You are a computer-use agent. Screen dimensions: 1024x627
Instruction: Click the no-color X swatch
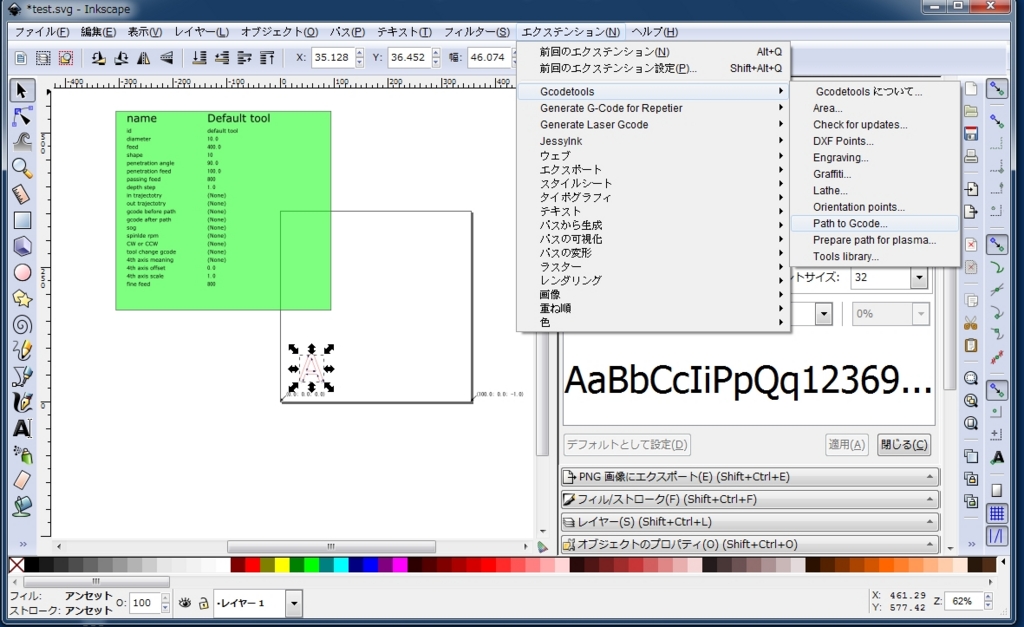click(16, 565)
